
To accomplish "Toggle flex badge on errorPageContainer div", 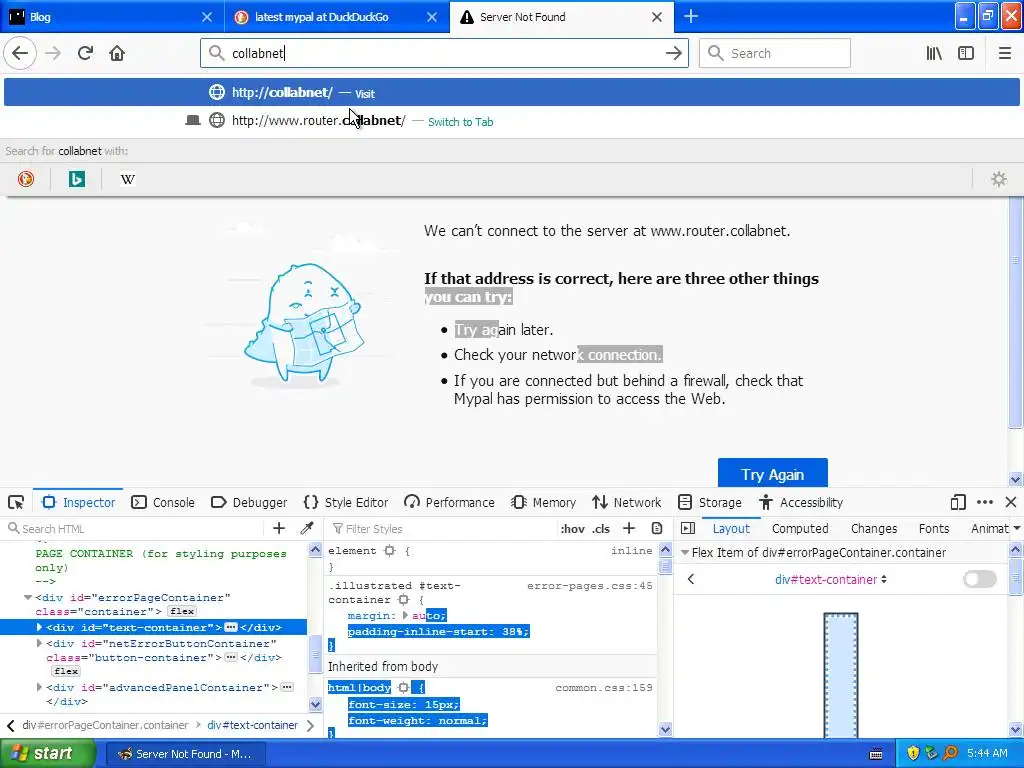I will 182,611.
